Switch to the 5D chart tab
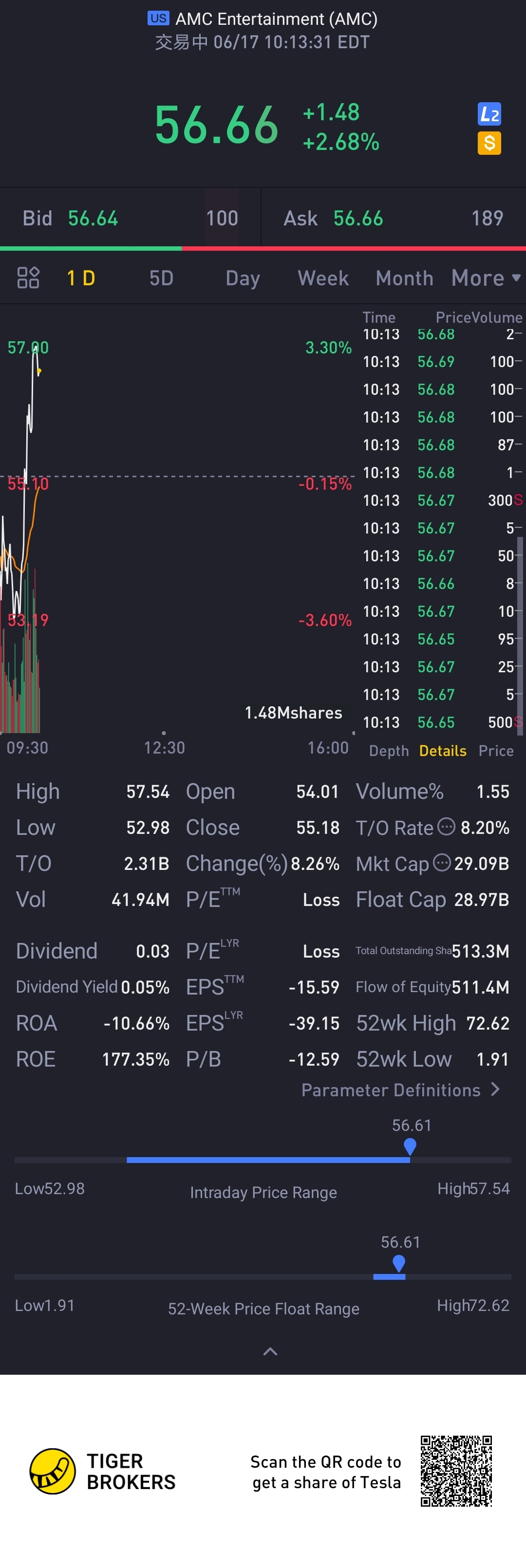 pyautogui.click(x=161, y=278)
